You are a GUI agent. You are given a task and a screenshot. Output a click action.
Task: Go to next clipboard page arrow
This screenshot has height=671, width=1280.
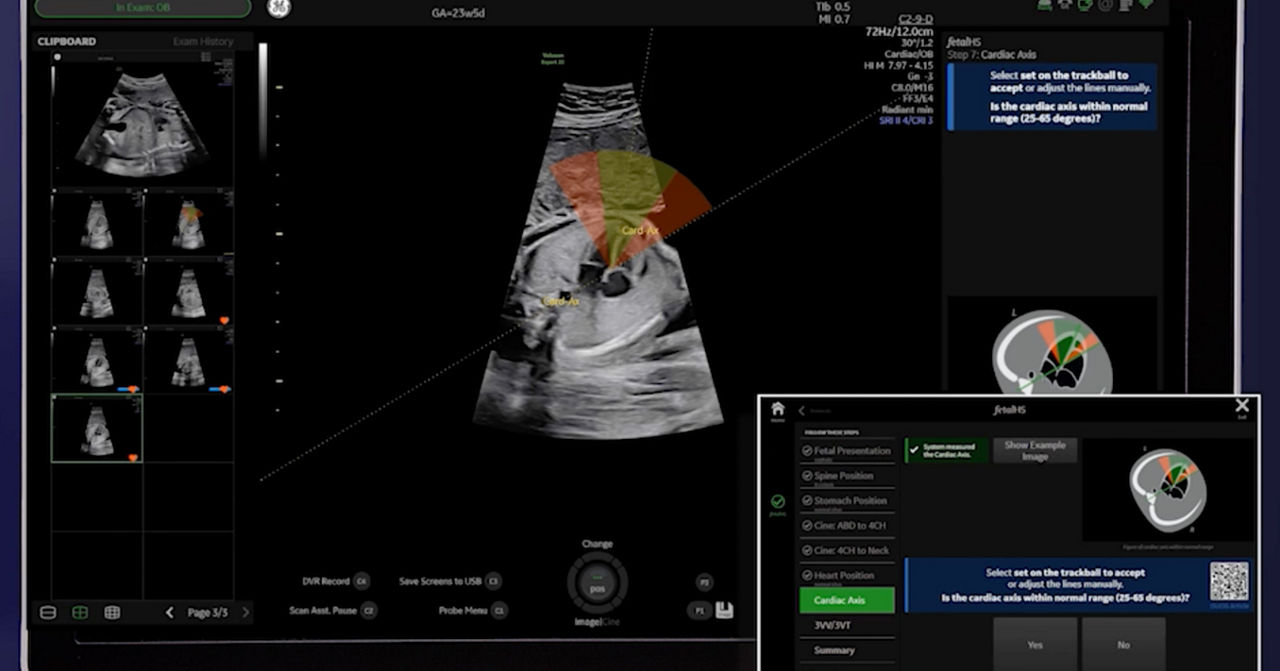(x=245, y=613)
